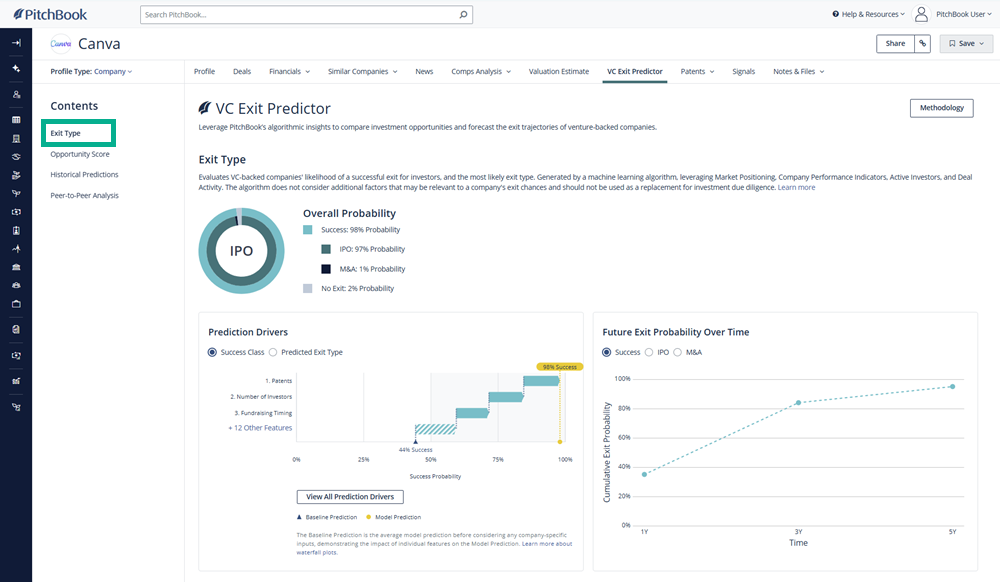
Task: Click the Success 98% legend color swatch
Action: tap(308, 230)
